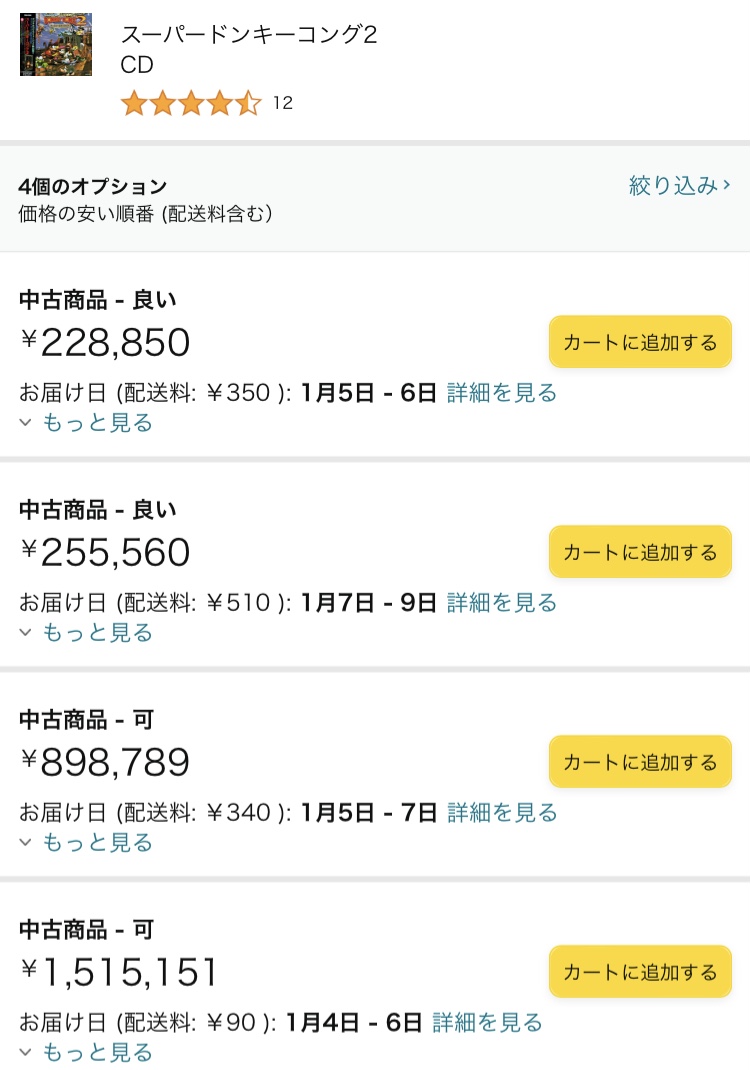View delivery details for ¥90 shipping offer

click(x=487, y=1023)
